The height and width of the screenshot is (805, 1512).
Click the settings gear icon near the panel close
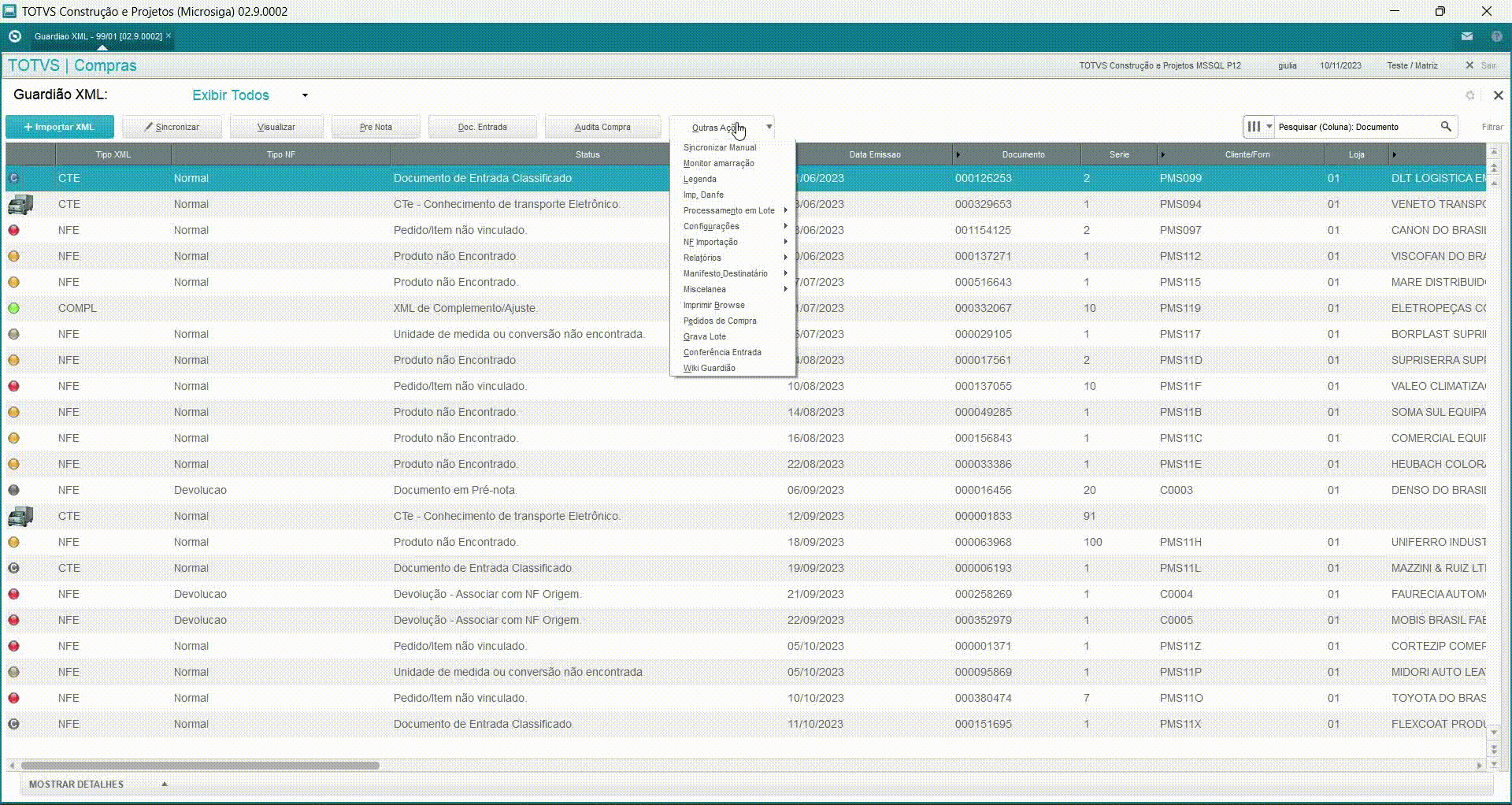[x=1469, y=95]
